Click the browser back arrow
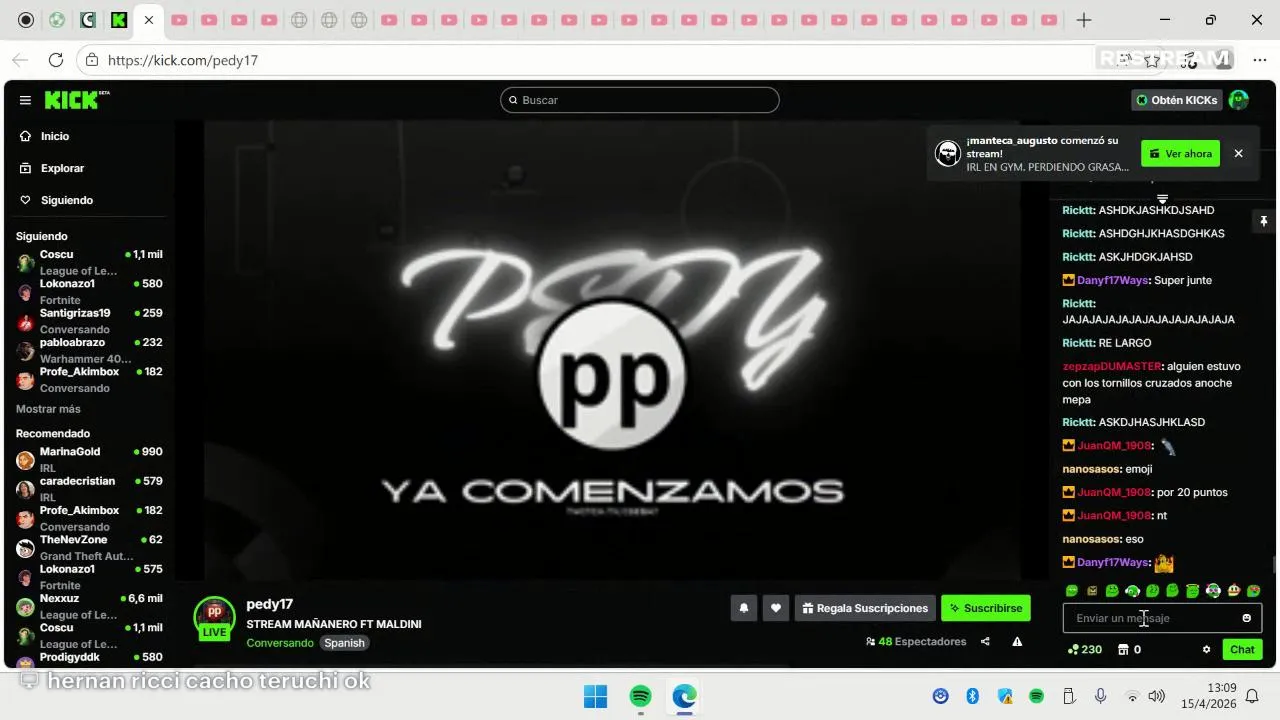Viewport: 1280px width, 720px height. [20, 60]
